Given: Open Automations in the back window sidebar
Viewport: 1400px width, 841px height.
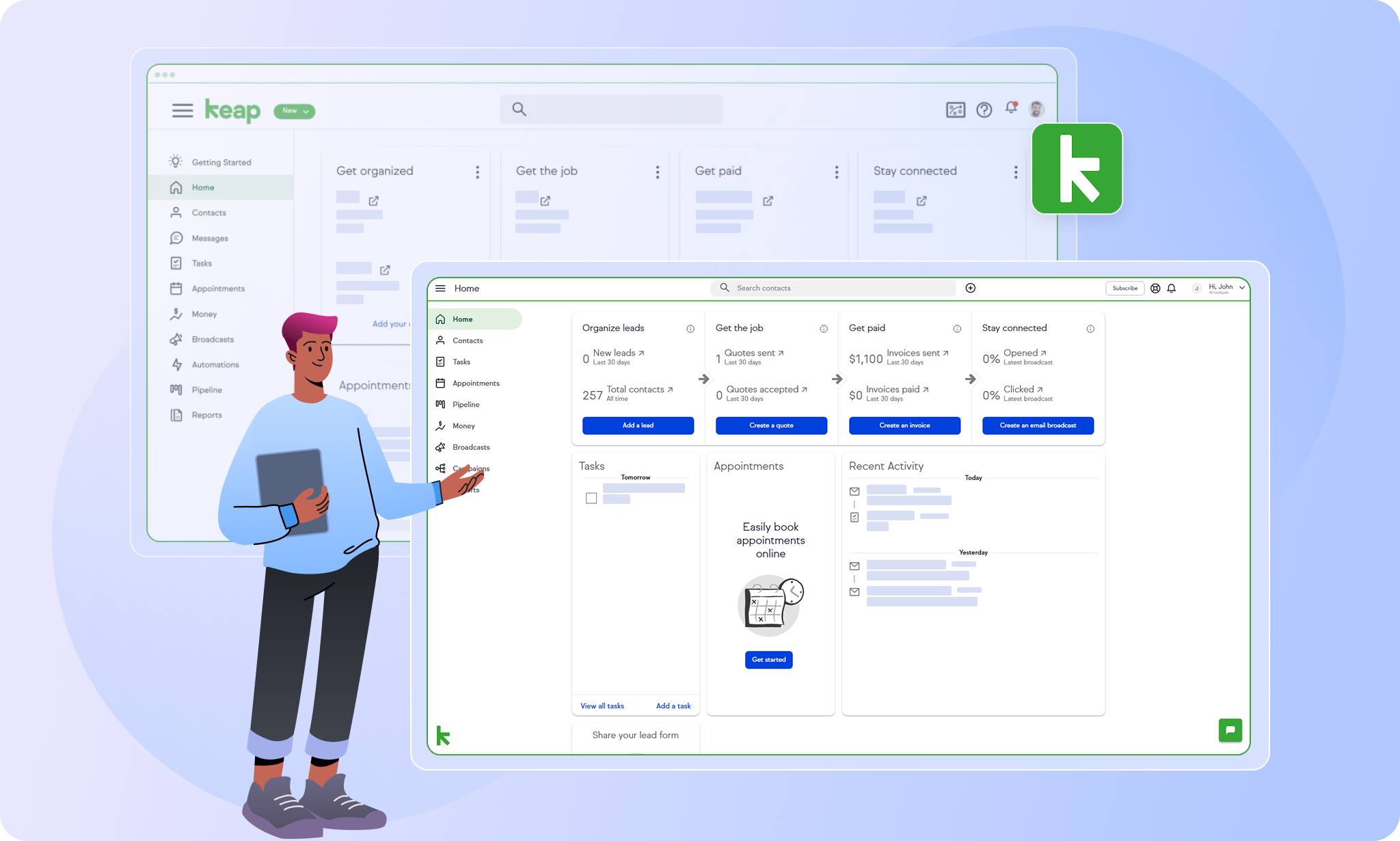Looking at the screenshot, I should (x=204, y=364).
